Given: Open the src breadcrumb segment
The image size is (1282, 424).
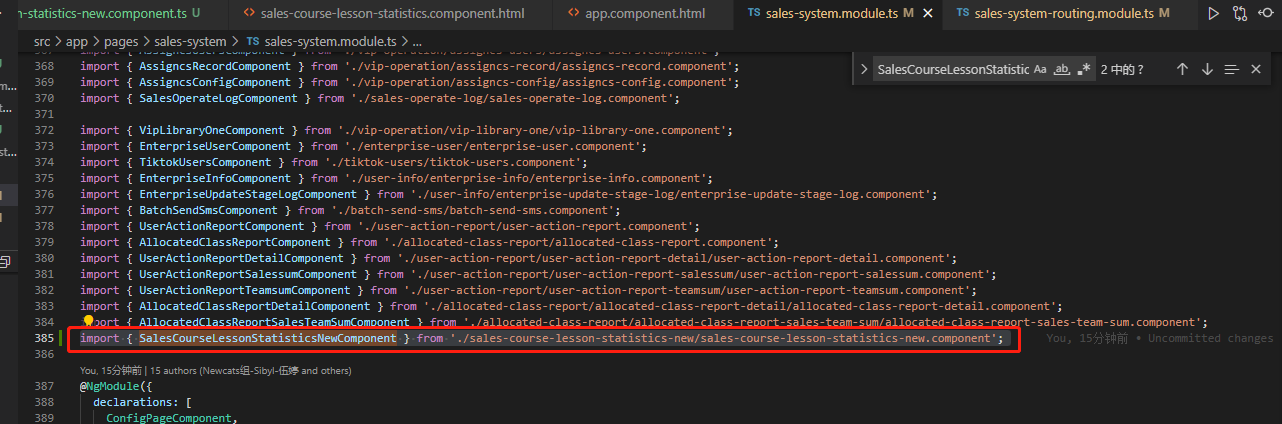Looking at the screenshot, I should (42, 41).
